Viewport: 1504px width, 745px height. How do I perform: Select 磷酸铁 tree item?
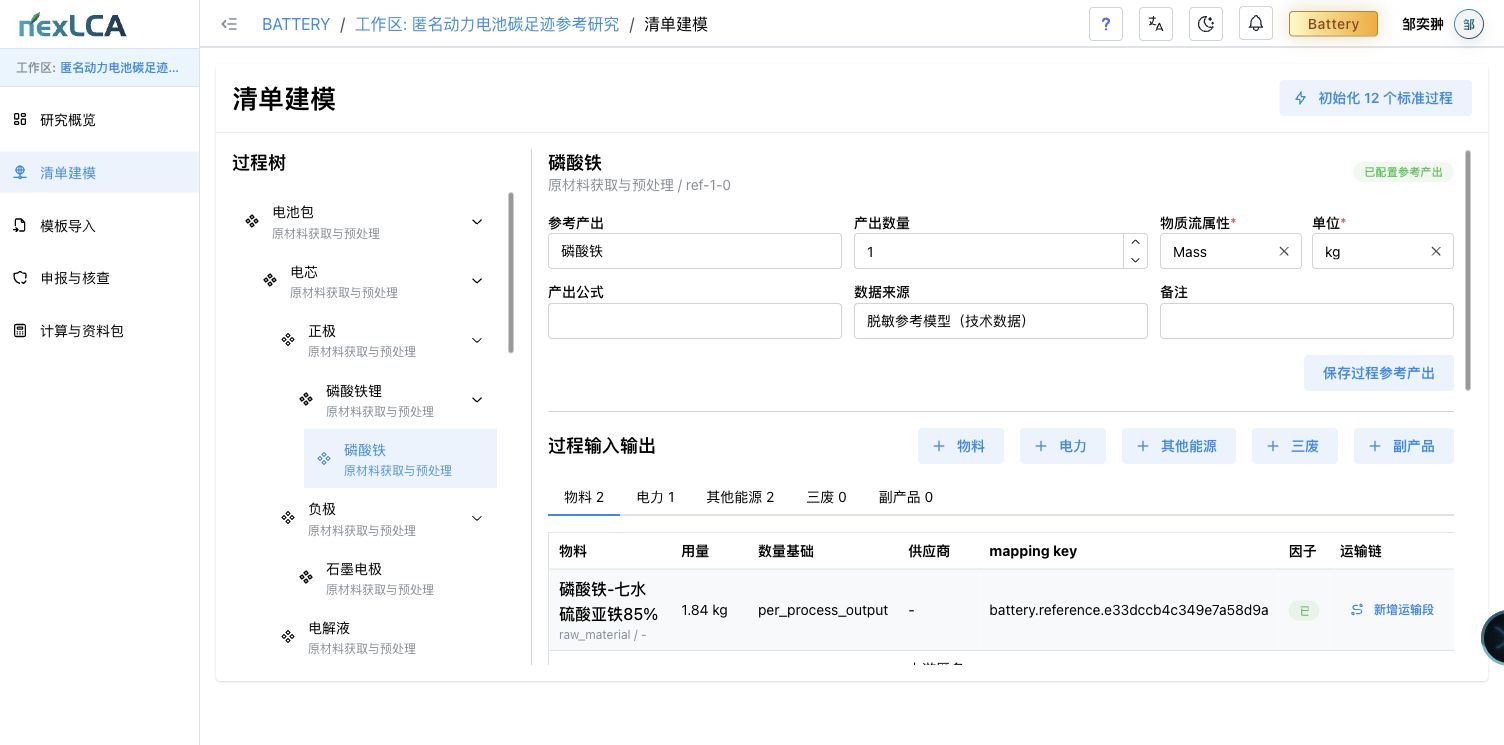(x=400, y=459)
